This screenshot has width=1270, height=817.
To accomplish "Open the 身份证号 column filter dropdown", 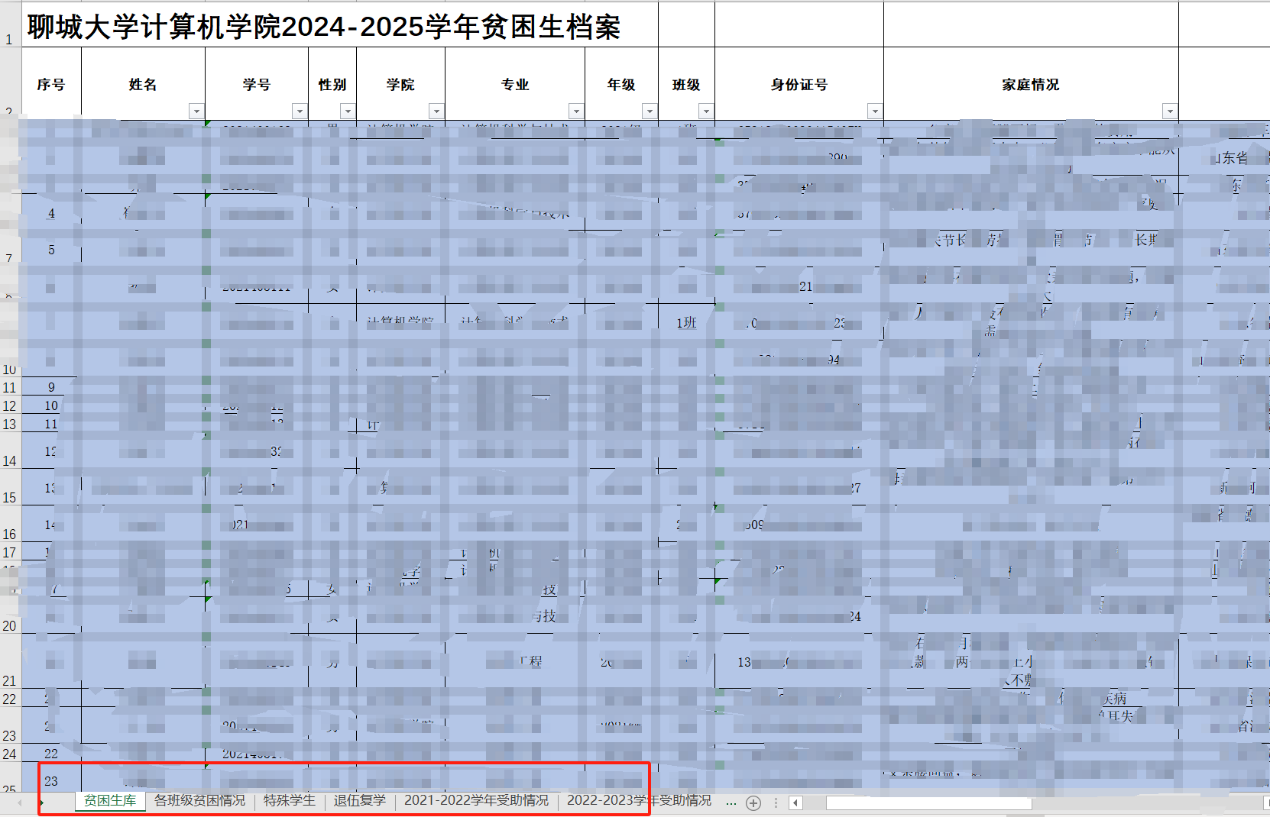I will click(874, 111).
